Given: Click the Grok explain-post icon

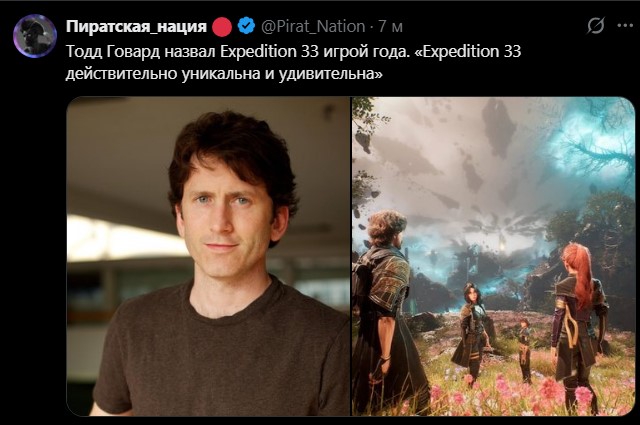Looking at the screenshot, I should click(x=596, y=26).
